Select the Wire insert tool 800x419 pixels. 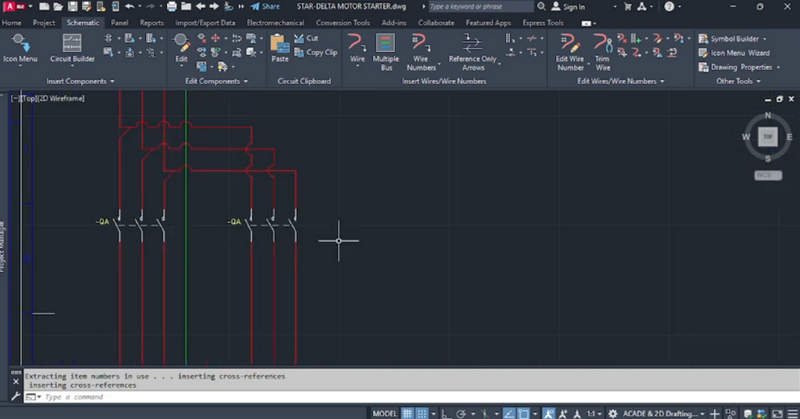(x=357, y=48)
